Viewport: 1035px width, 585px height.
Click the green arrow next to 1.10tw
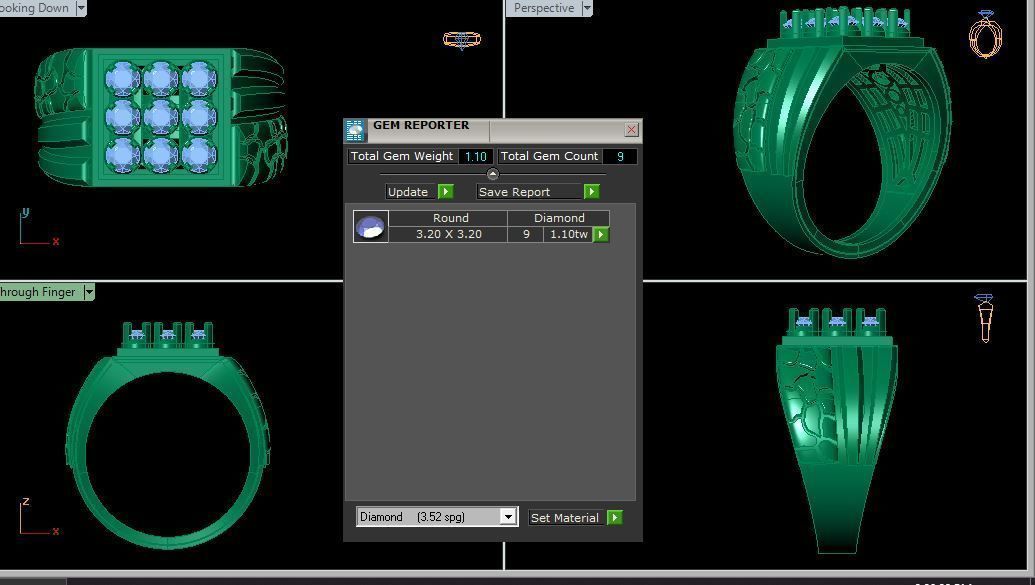(x=601, y=234)
